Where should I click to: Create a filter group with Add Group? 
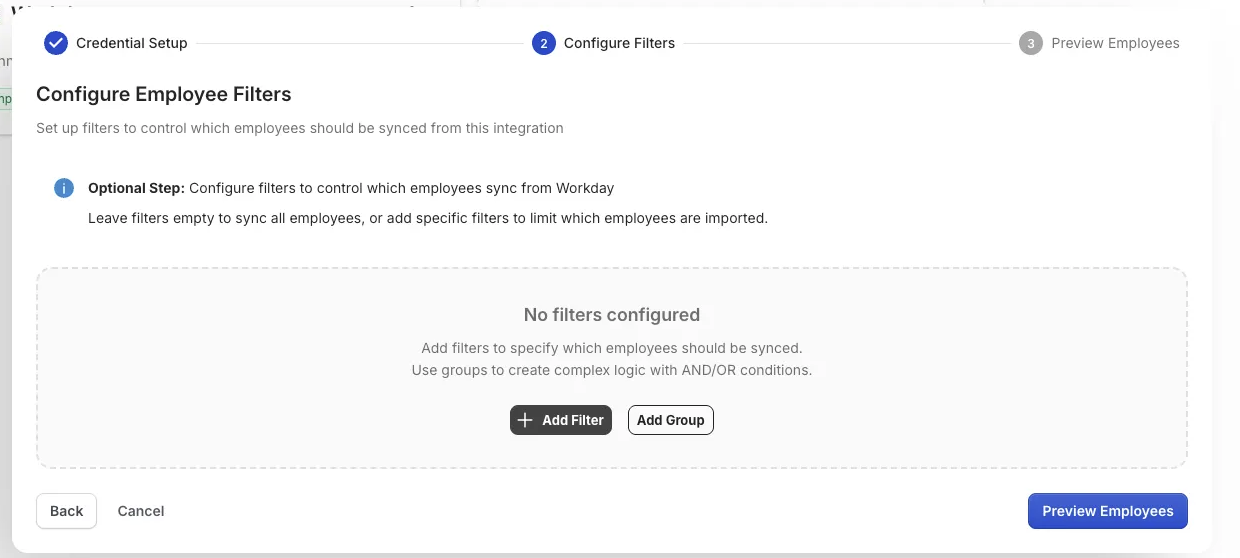click(x=671, y=420)
